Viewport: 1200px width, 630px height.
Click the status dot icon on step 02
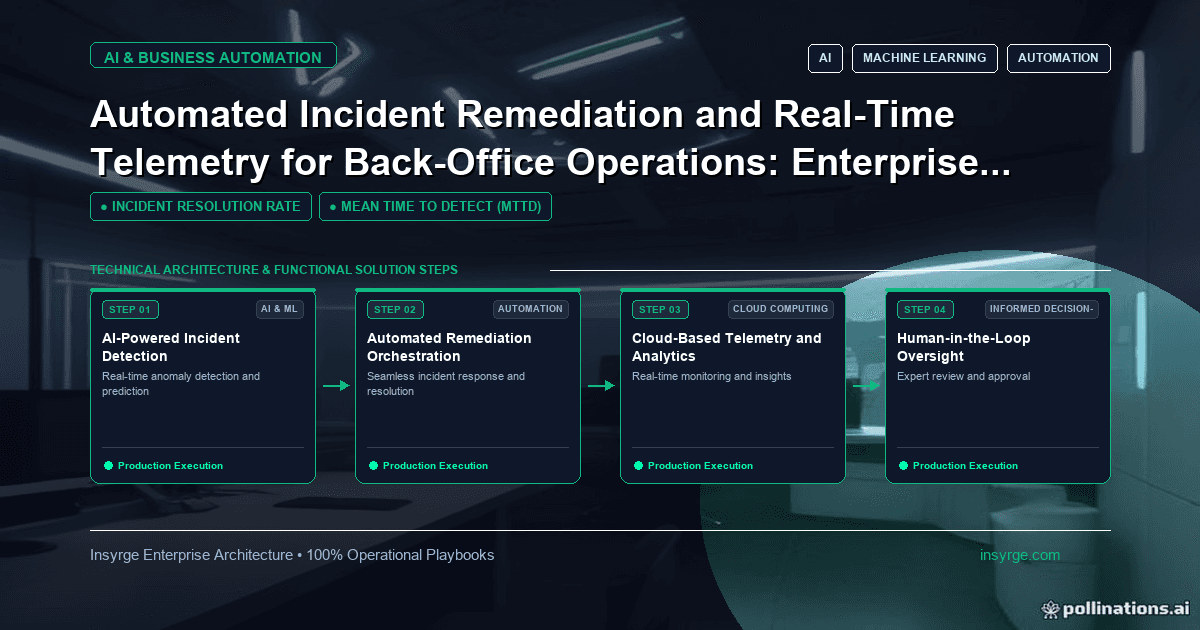(373, 465)
